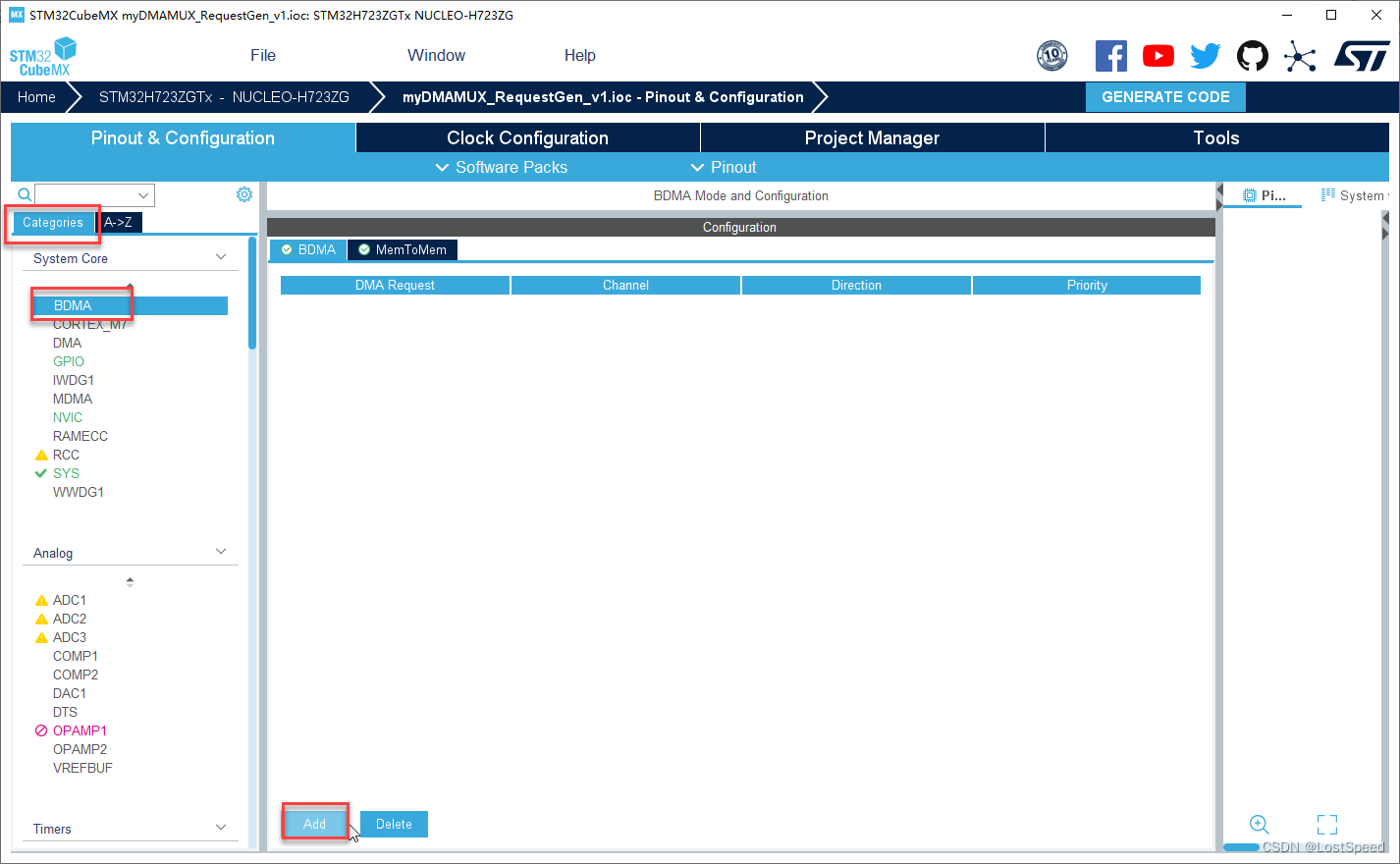
Task: Click the Add button
Action: tap(314, 824)
